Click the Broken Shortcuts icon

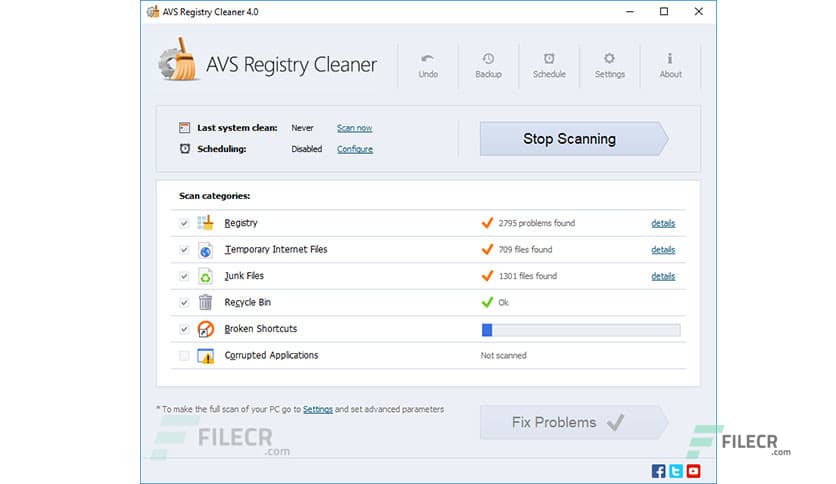206,329
